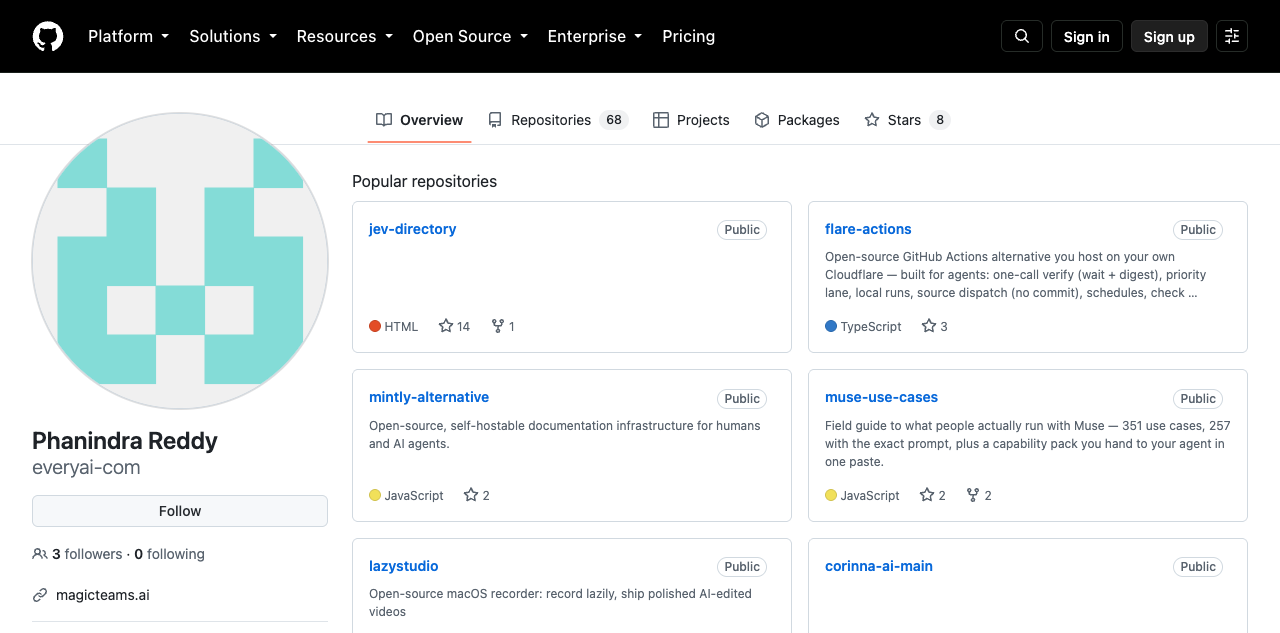Click the cube icon on Packages tab
This screenshot has width=1280, height=633.
762,120
